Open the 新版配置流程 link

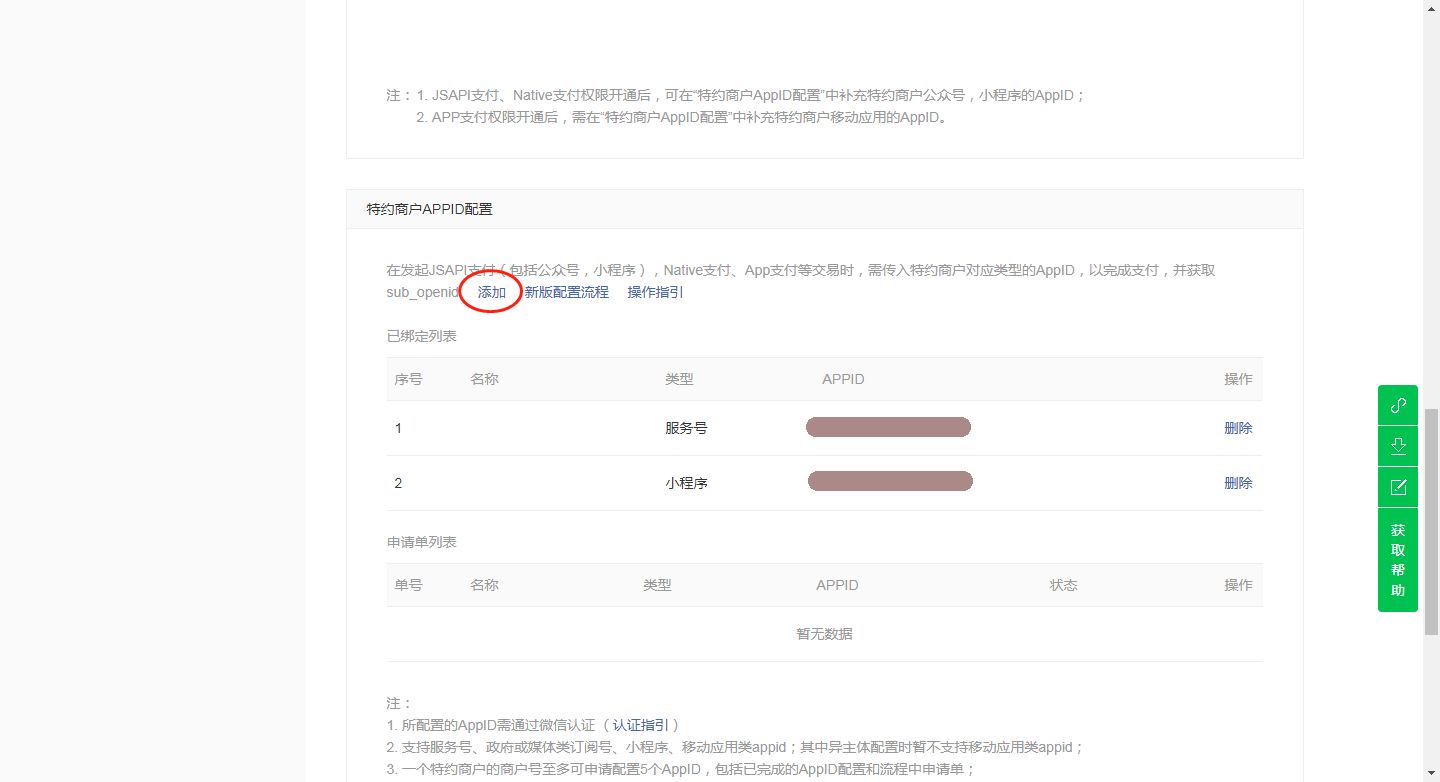[x=566, y=292]
